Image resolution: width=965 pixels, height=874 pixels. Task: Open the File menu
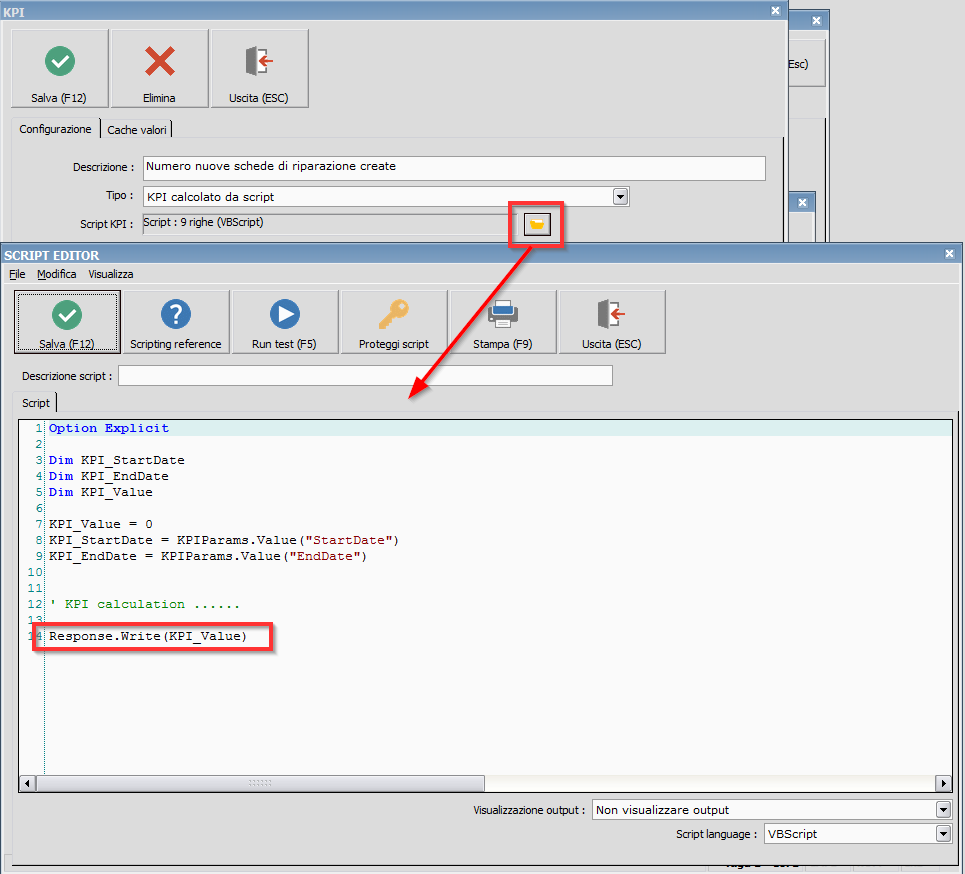(x=17, y=274)
